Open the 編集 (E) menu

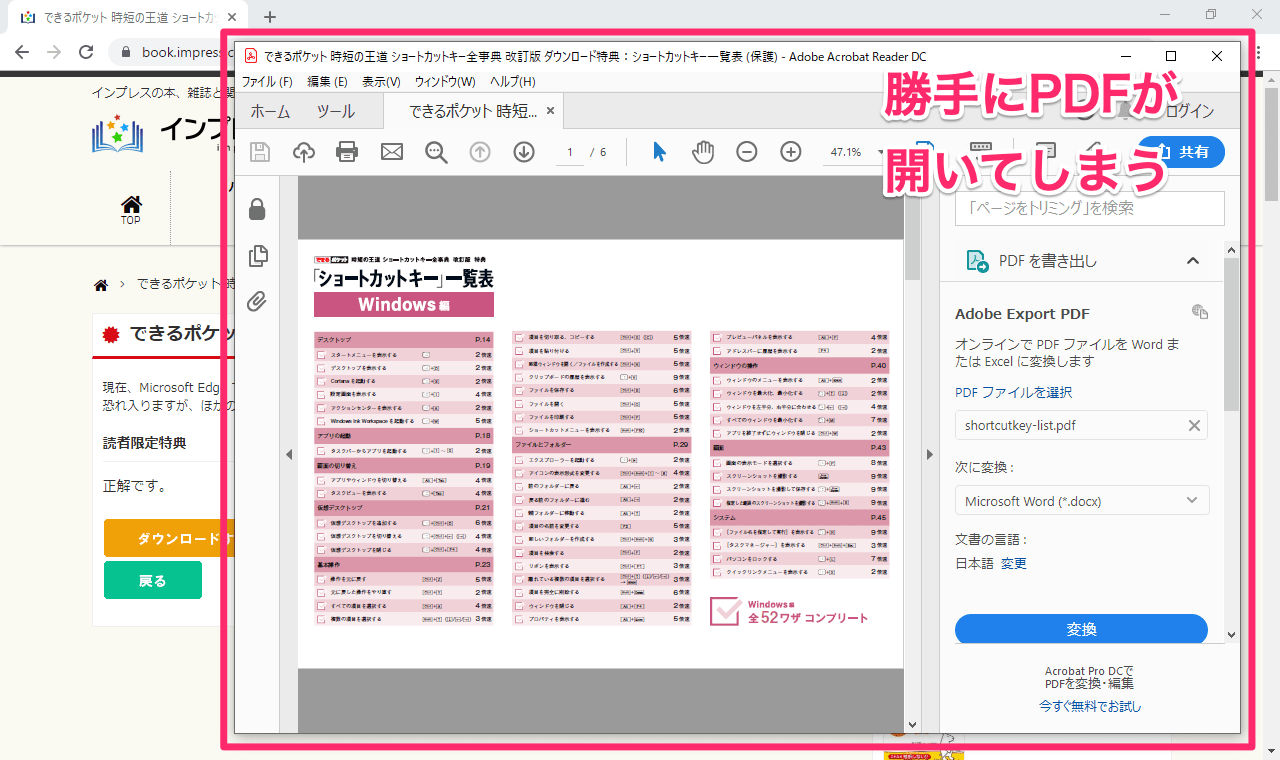(327, 82)
